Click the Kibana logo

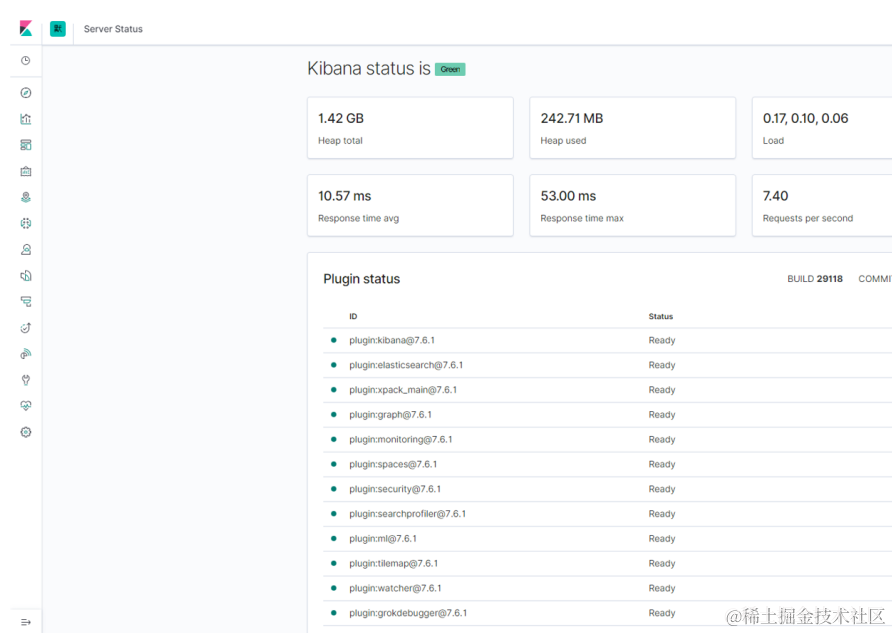point(26,28)
